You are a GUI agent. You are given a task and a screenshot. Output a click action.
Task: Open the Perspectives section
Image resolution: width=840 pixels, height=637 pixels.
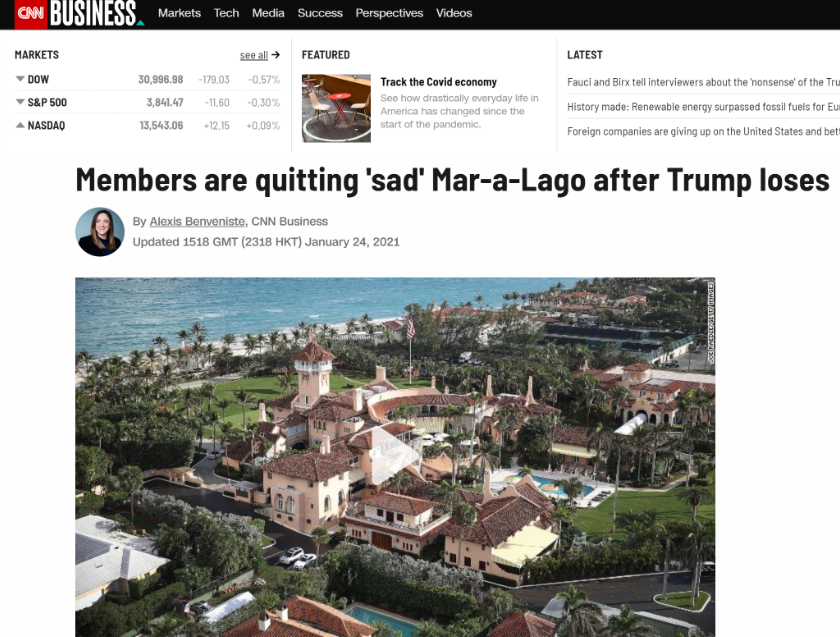389,13
